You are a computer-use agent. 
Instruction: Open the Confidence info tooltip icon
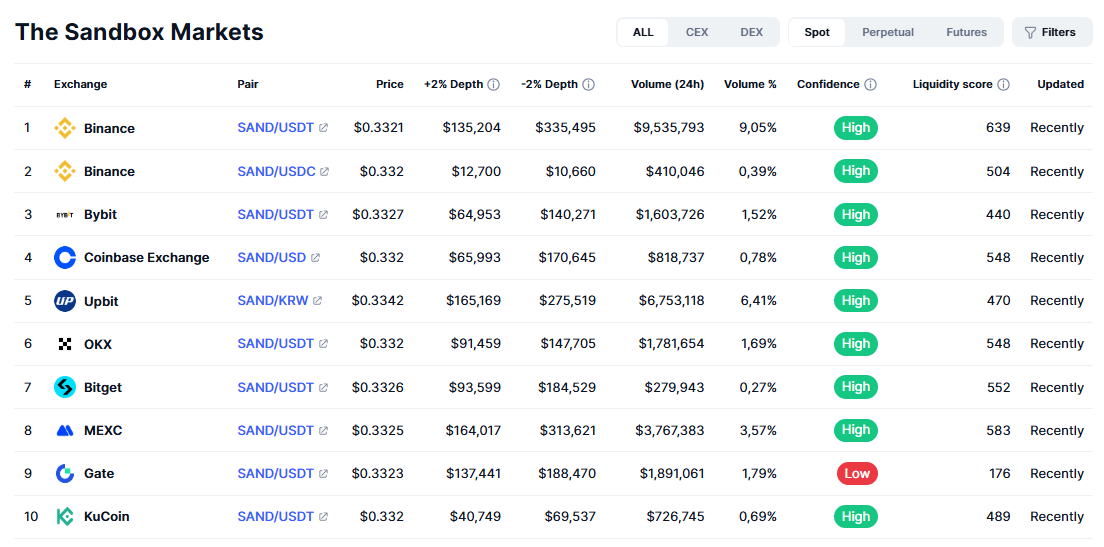coord(870,84)
